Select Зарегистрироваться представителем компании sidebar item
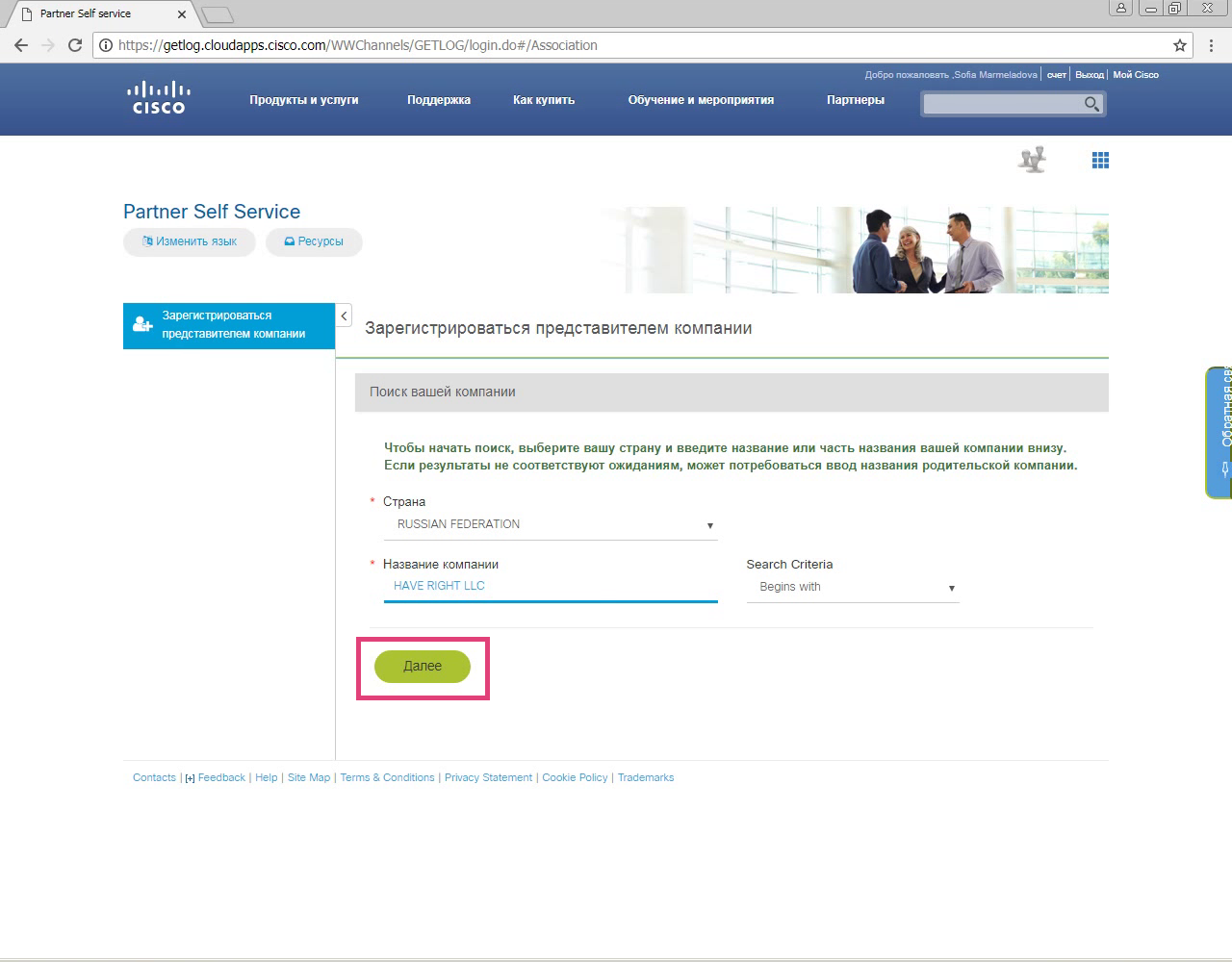Viewport: 1232px width, 962px height. [229, 325]
